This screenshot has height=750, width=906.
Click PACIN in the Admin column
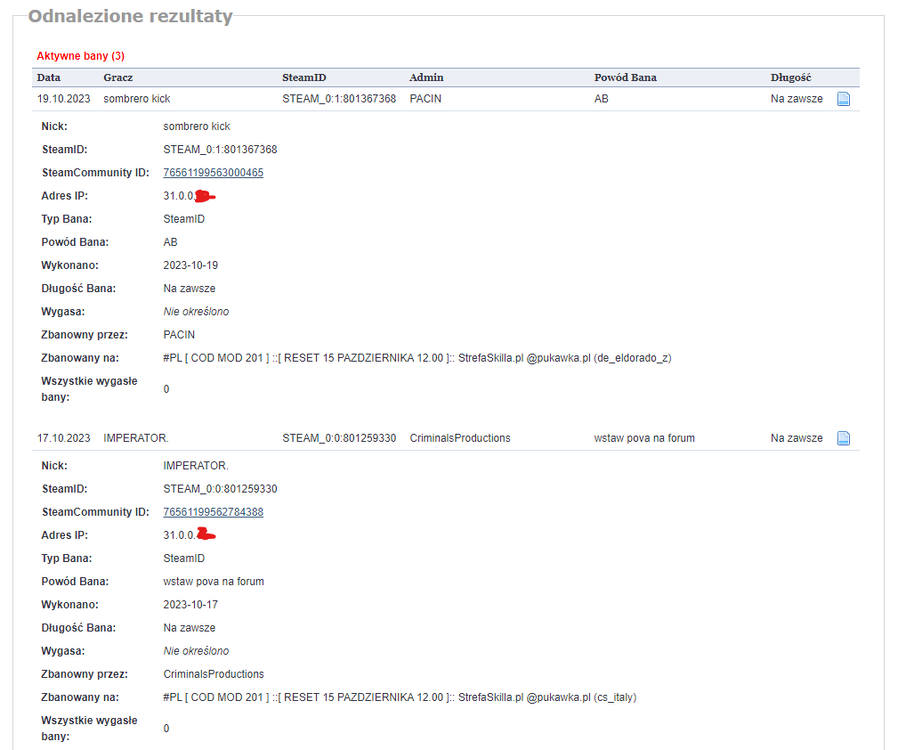tap(425, 99)
